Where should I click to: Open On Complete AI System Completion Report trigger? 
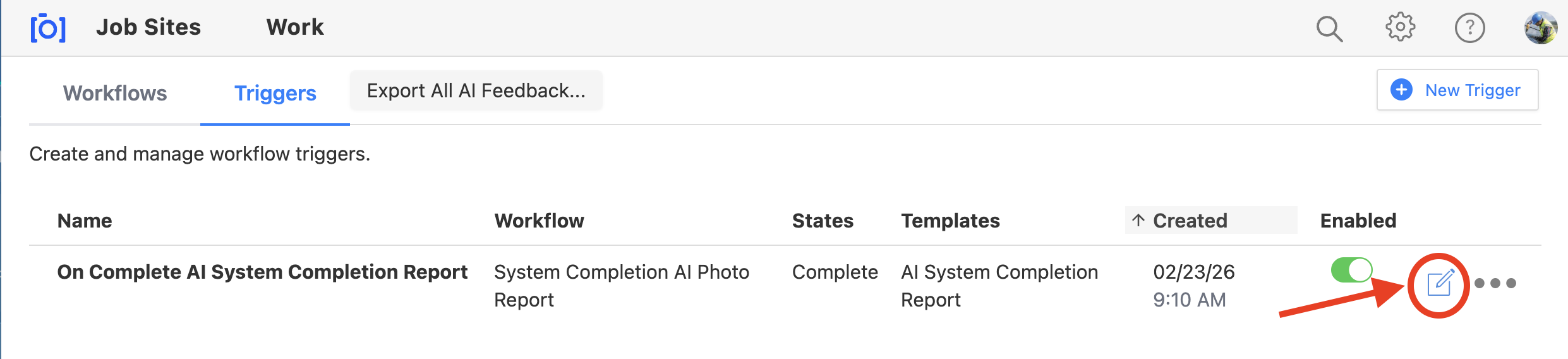click(262, 272)
